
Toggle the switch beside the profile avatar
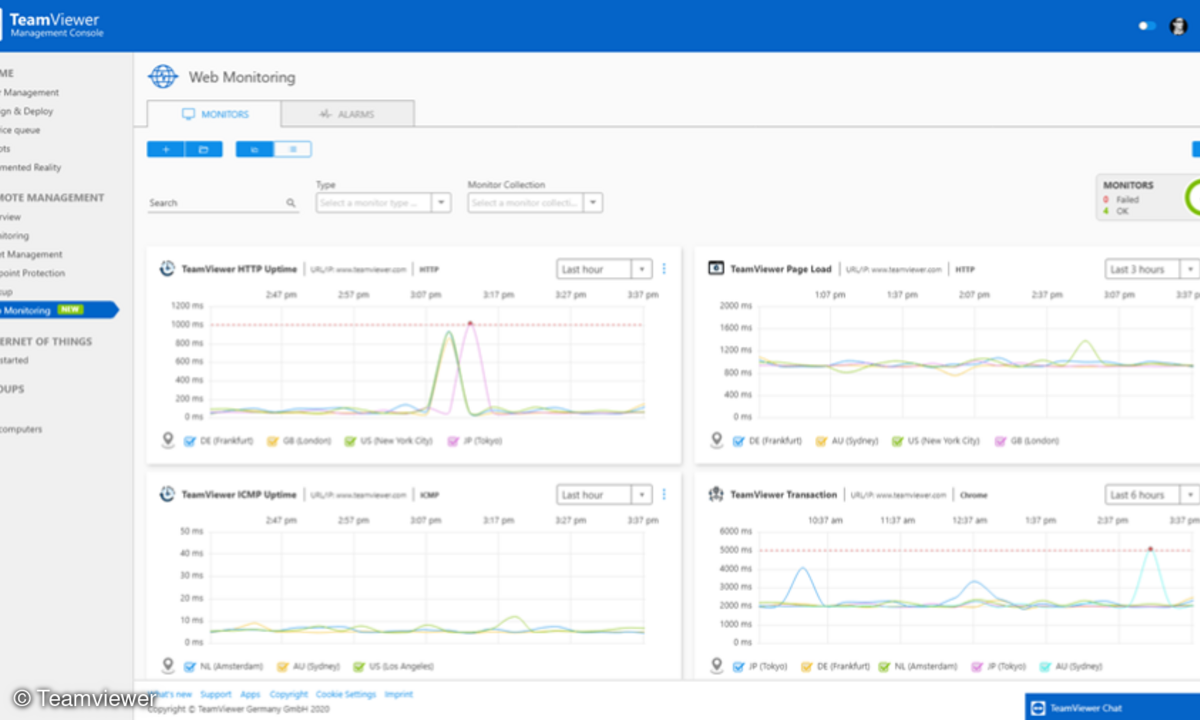(1147, 26)
